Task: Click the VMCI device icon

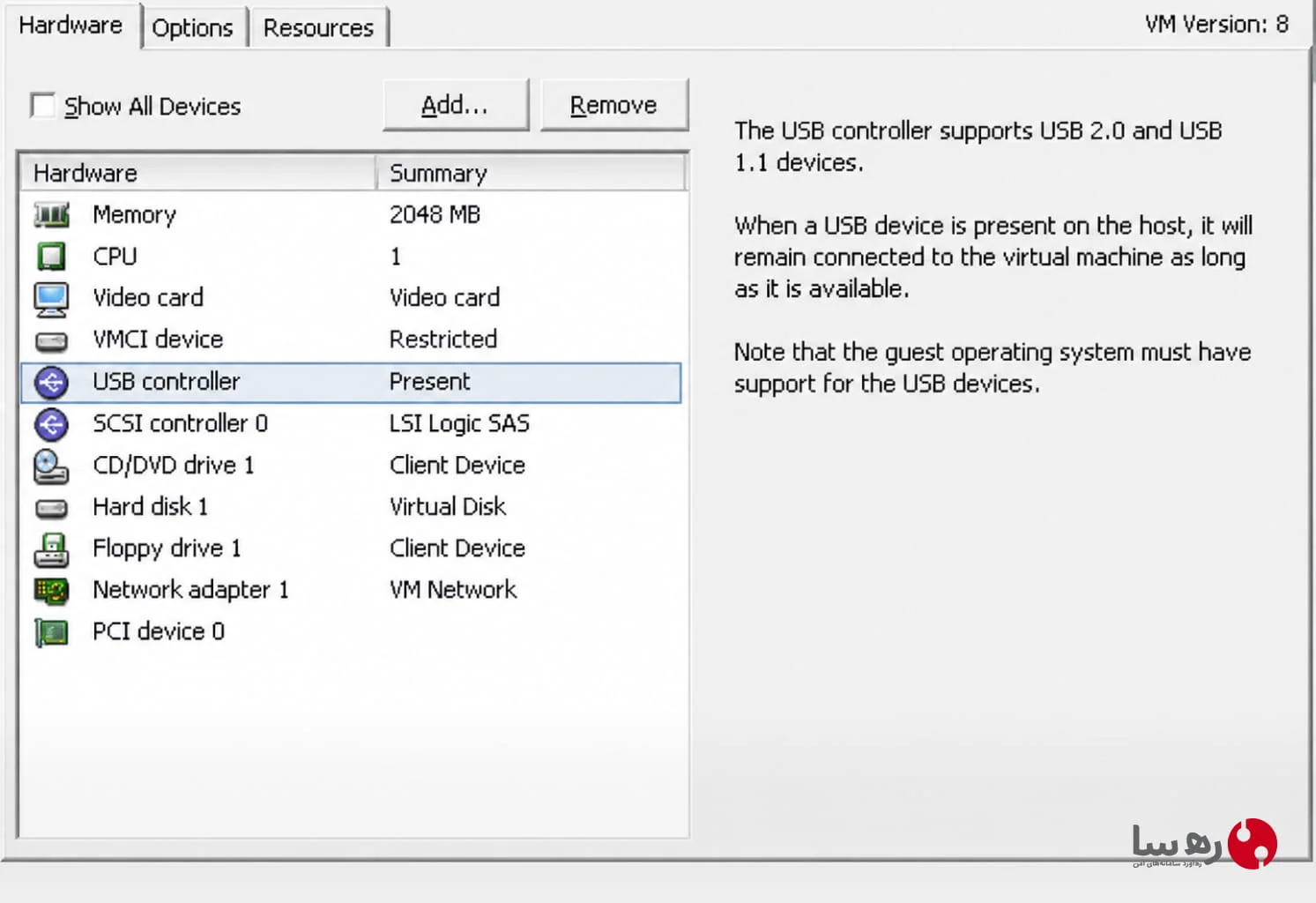Action: click(51, 340)
